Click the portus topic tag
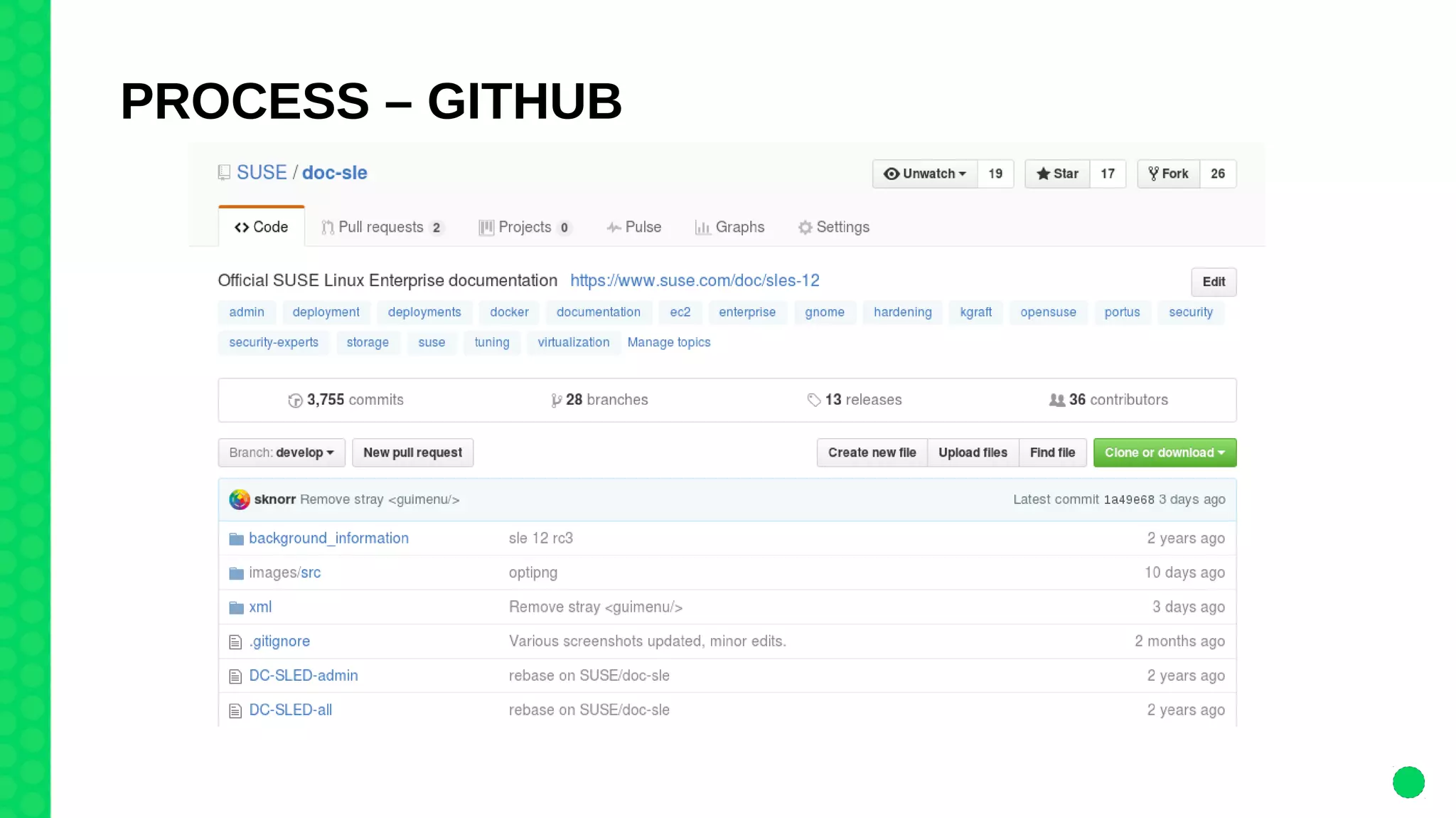 point(1123,312)
